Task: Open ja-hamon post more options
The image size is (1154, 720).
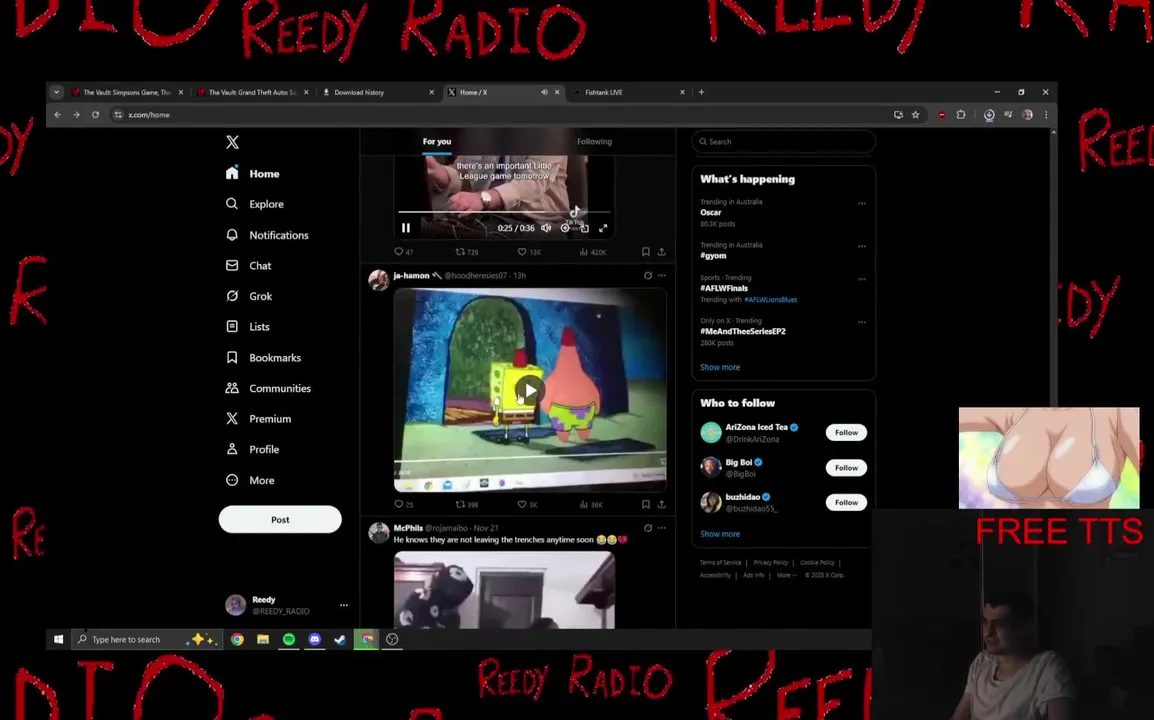Action: coord(662,275)
